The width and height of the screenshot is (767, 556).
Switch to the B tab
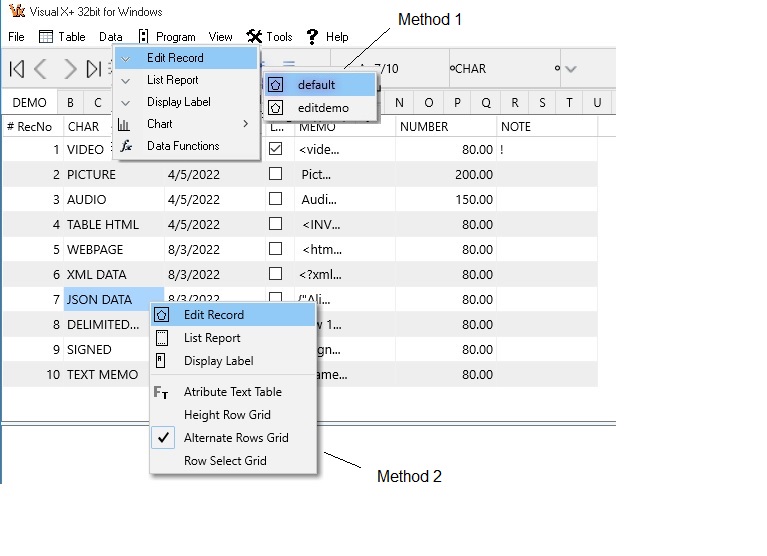click(70, 103)
